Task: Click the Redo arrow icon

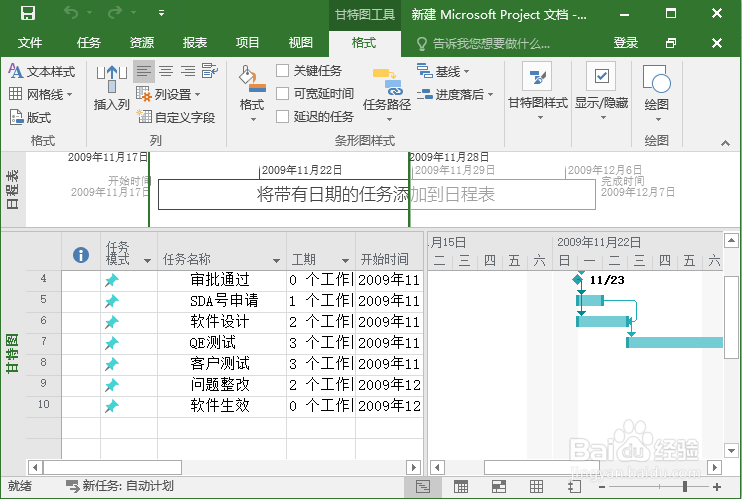Action: pos(115,12)
